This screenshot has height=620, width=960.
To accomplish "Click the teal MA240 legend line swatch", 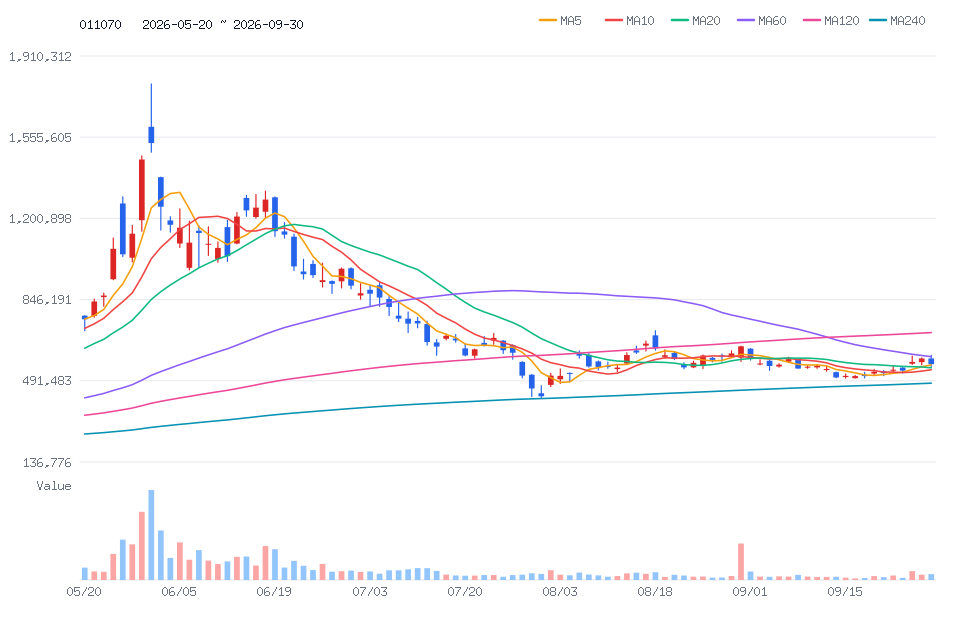I will (x=878, y=21).
